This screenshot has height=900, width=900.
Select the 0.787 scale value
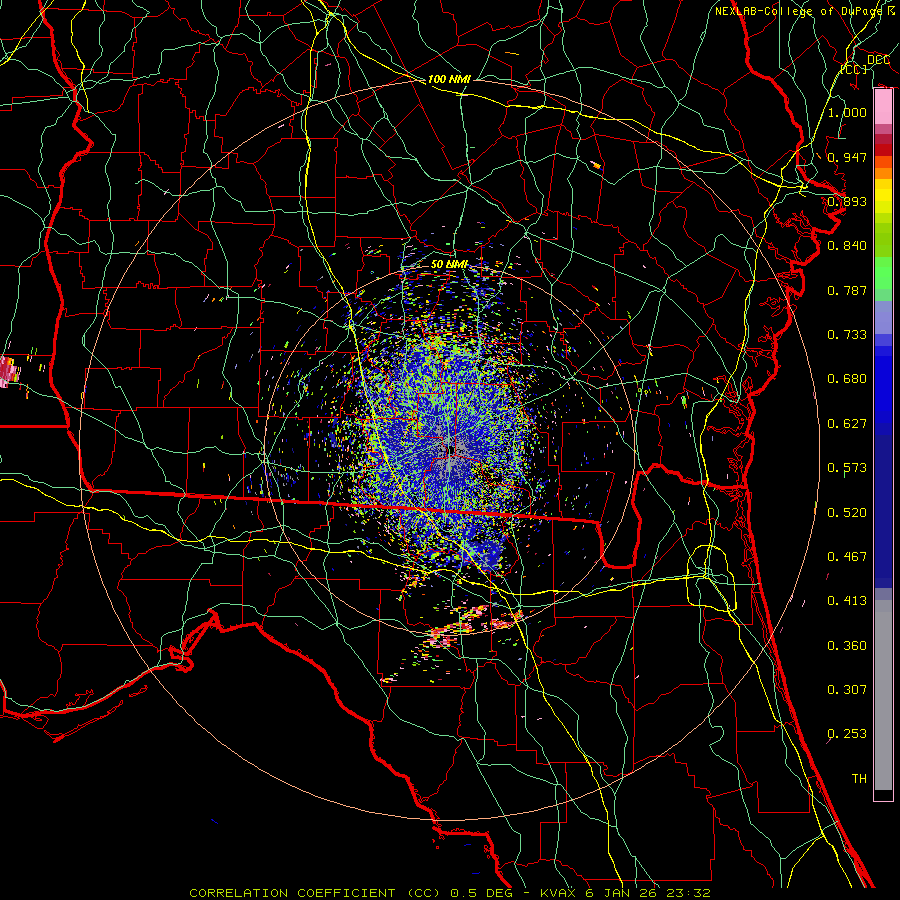coord(847,290)
